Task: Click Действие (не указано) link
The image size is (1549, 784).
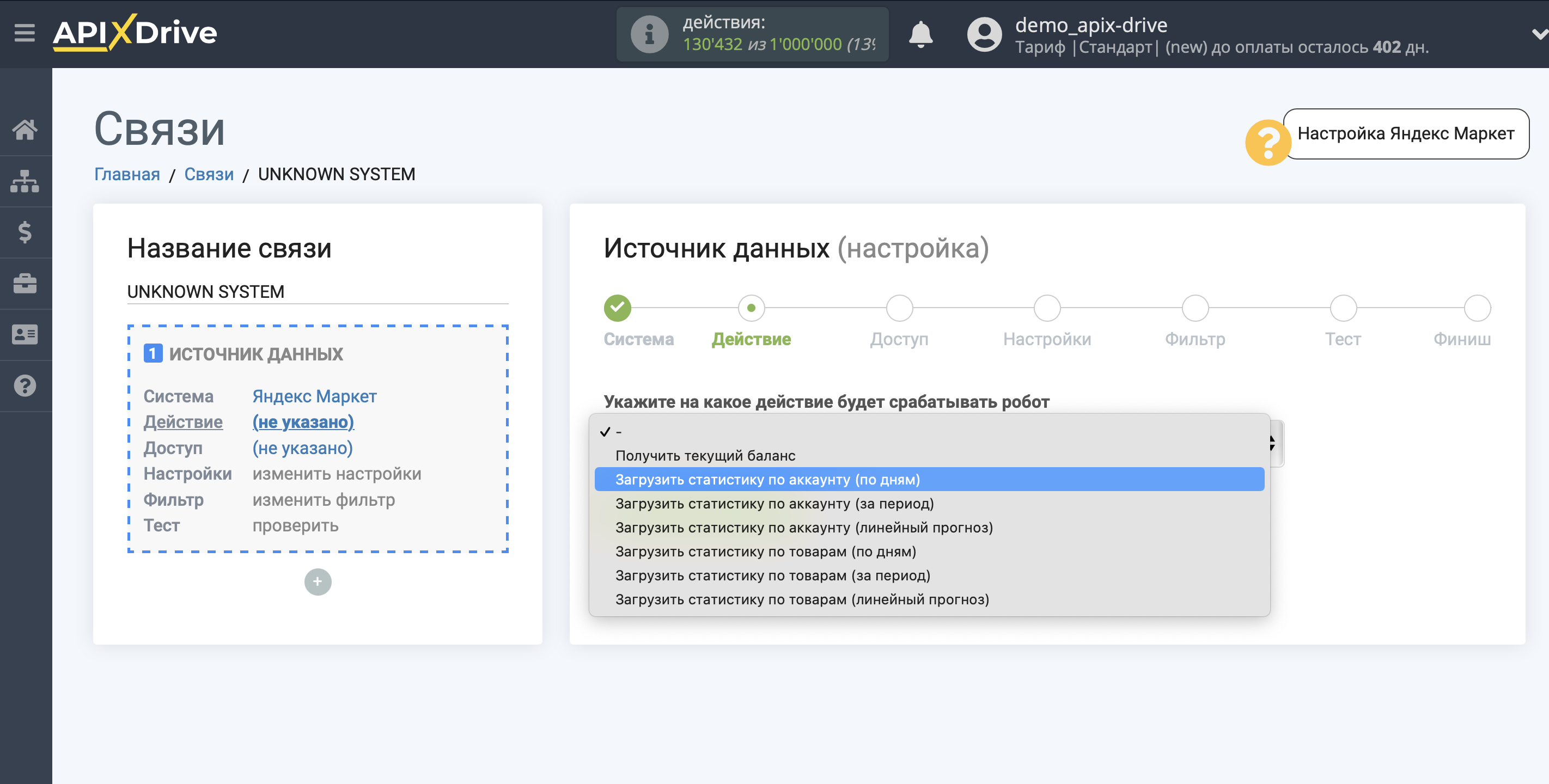Action: [x=303, y=422]
